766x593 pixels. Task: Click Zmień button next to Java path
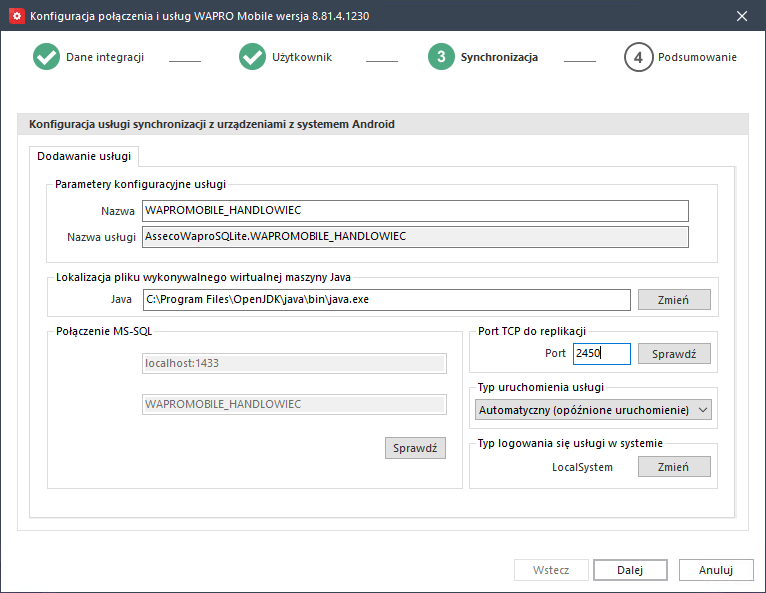(x=674, y=300)
